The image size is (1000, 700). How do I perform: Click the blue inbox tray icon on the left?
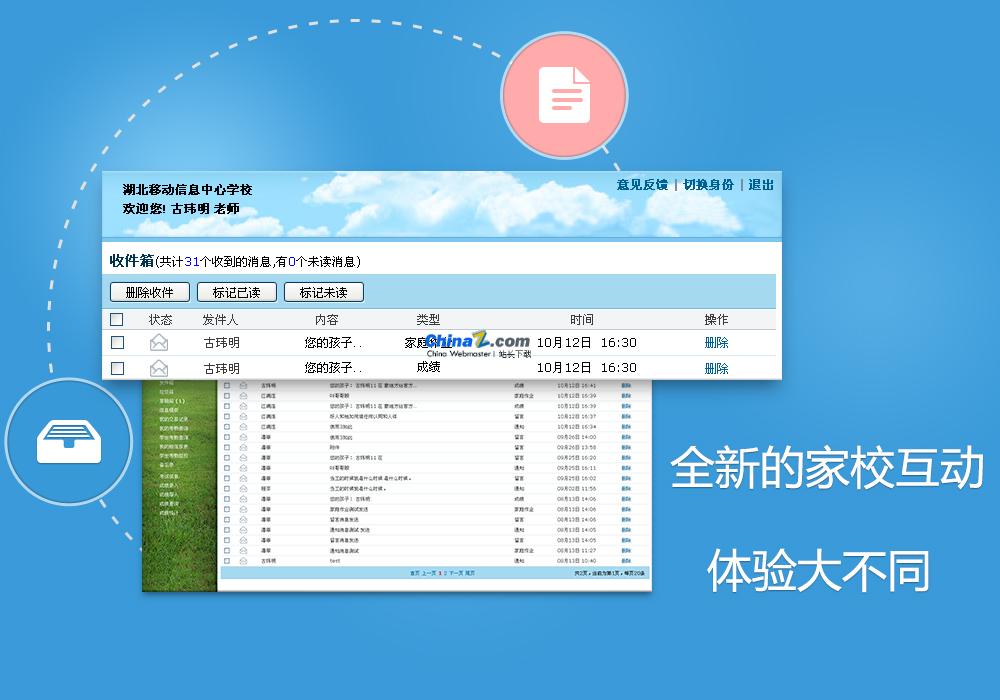67,444
